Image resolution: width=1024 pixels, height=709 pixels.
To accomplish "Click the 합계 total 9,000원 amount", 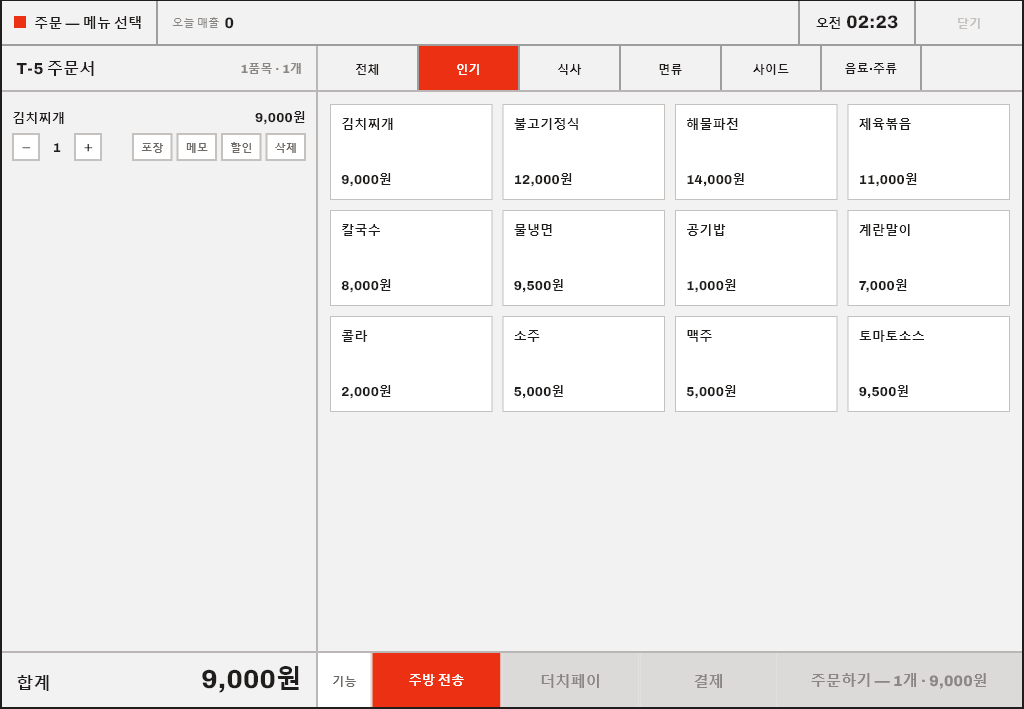I will pos(251,680).
